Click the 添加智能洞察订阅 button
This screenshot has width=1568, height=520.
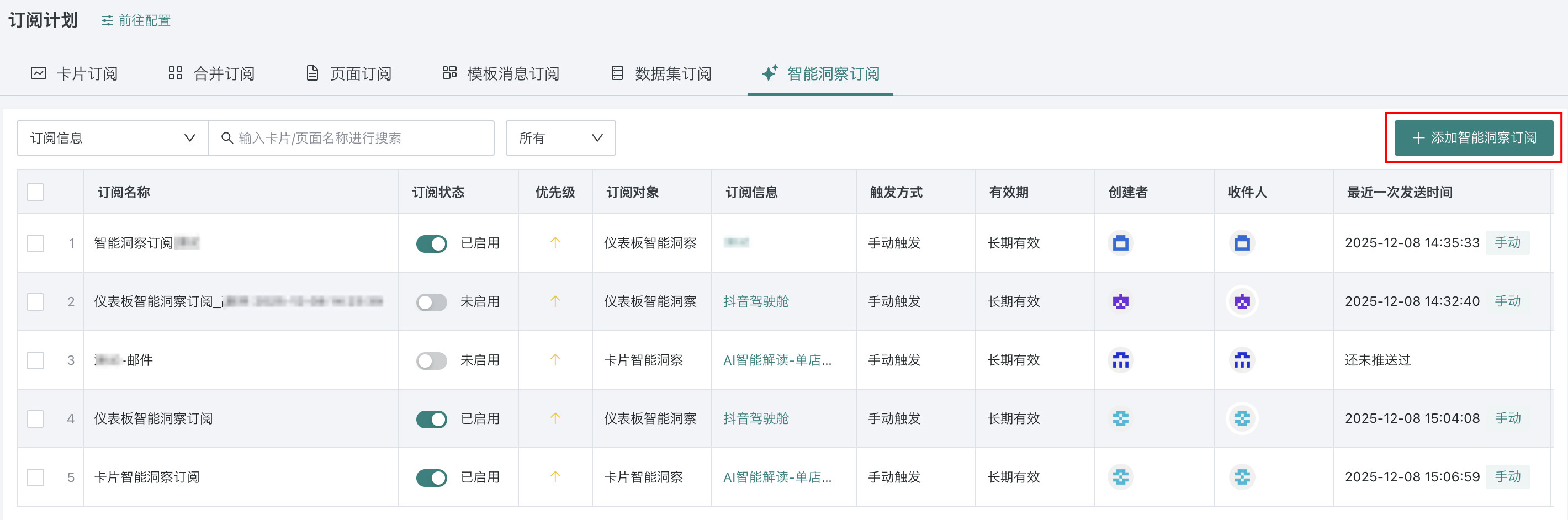(x=1473, y=137)
